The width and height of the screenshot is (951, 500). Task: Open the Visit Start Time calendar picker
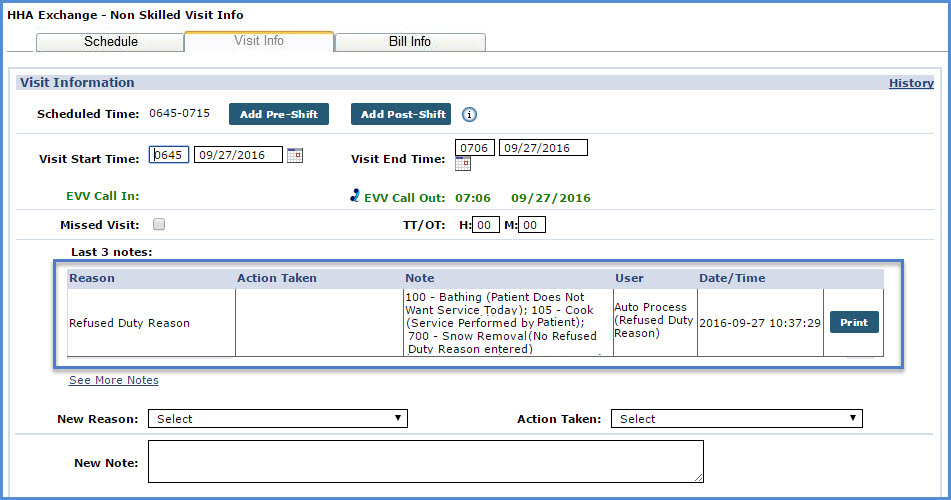(295, 155)
